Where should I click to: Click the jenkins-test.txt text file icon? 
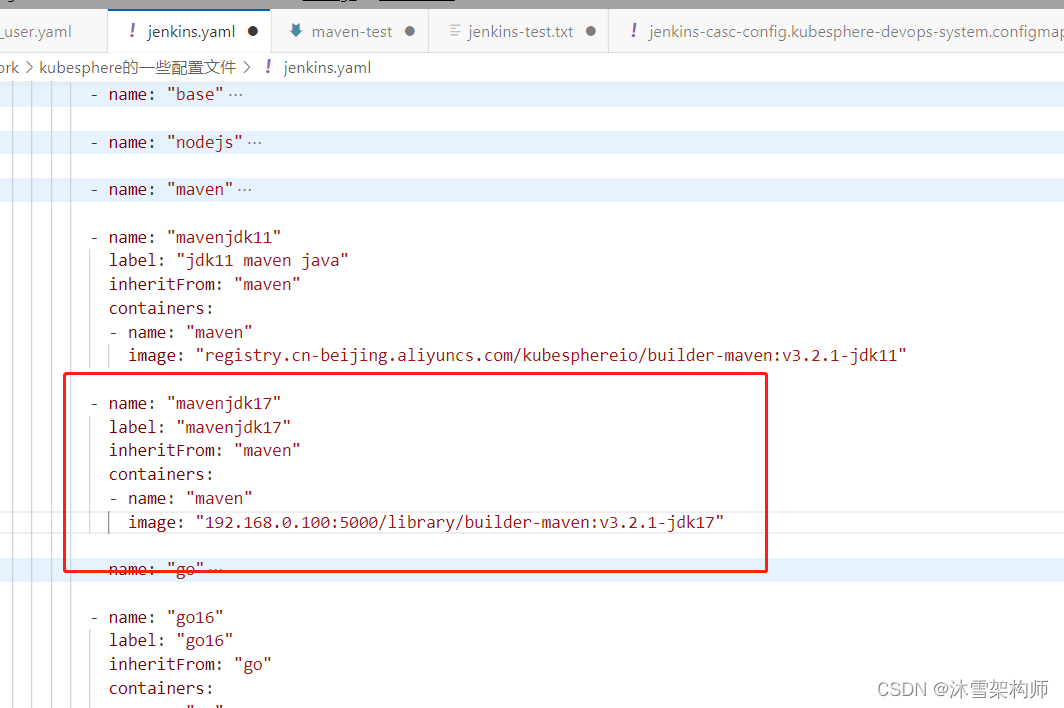pos(455,31)
